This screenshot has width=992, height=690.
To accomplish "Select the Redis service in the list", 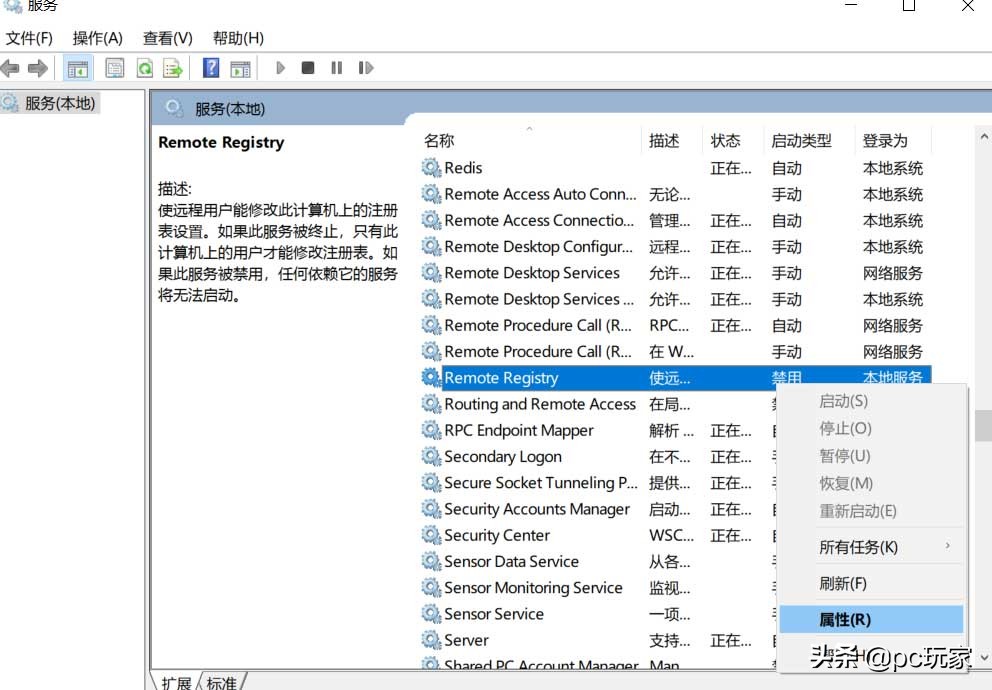I will click(x=465, y=167).
